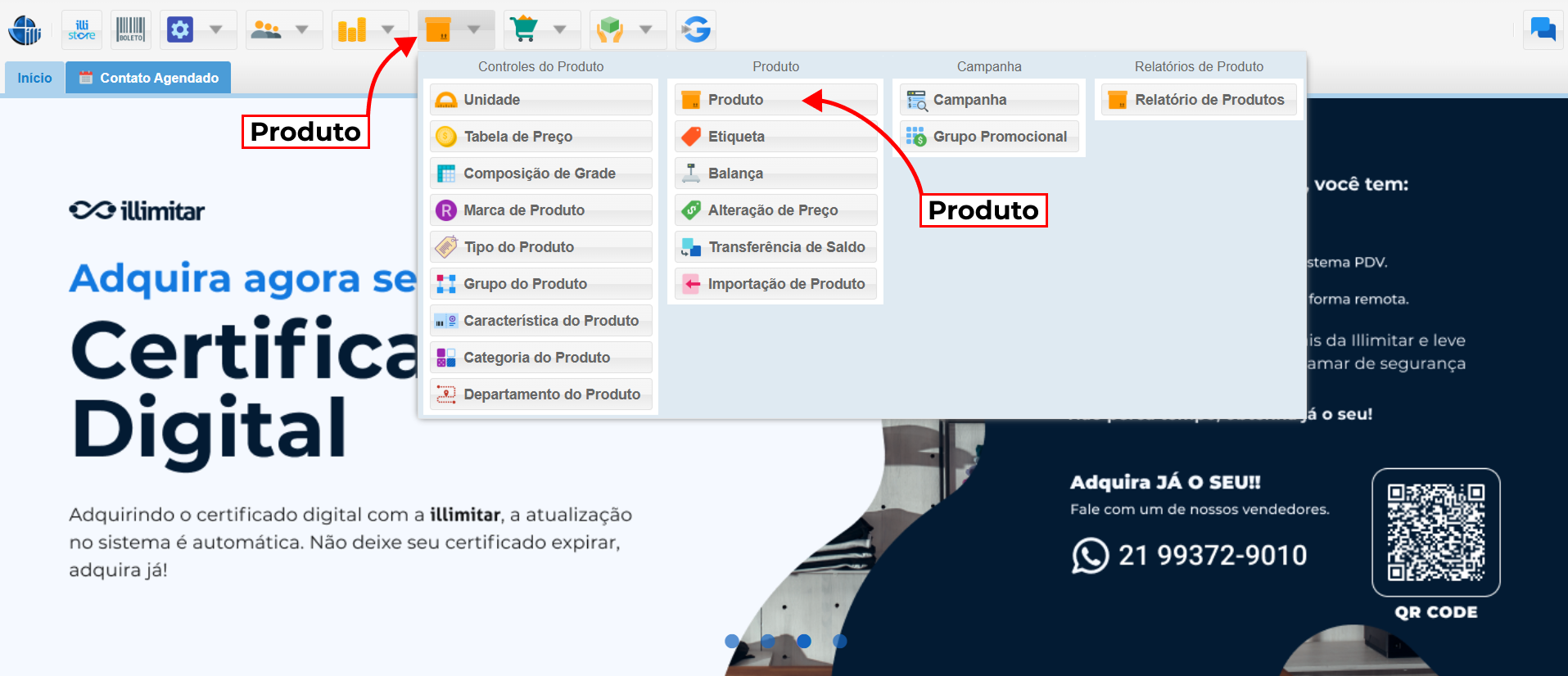Click the illi store toolbar icon
The height and width of the screenshot is (676, 1568).
click(x=82, y=30)
